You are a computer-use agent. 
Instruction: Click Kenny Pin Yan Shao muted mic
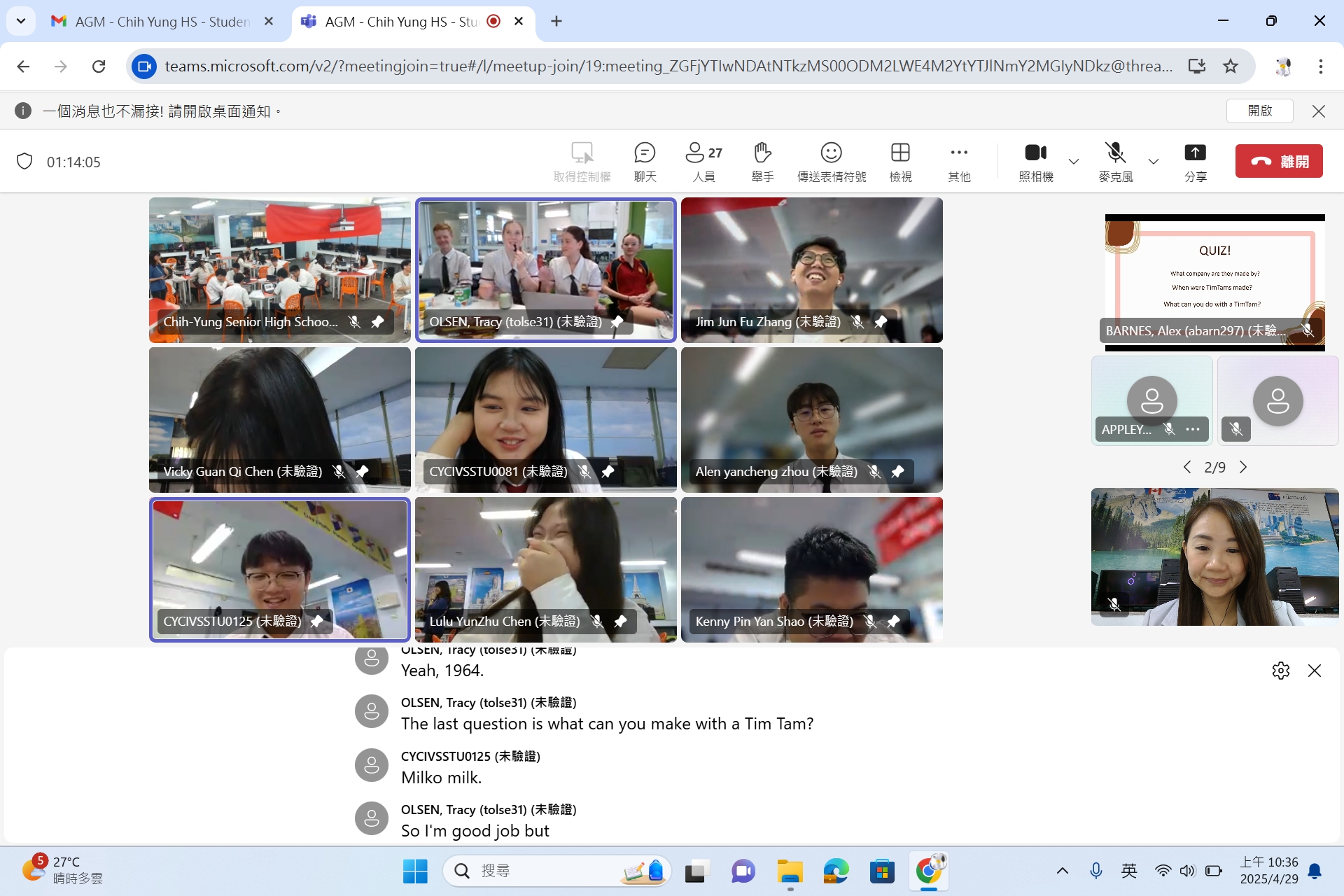pyautogui.click(x=870, y=622)
